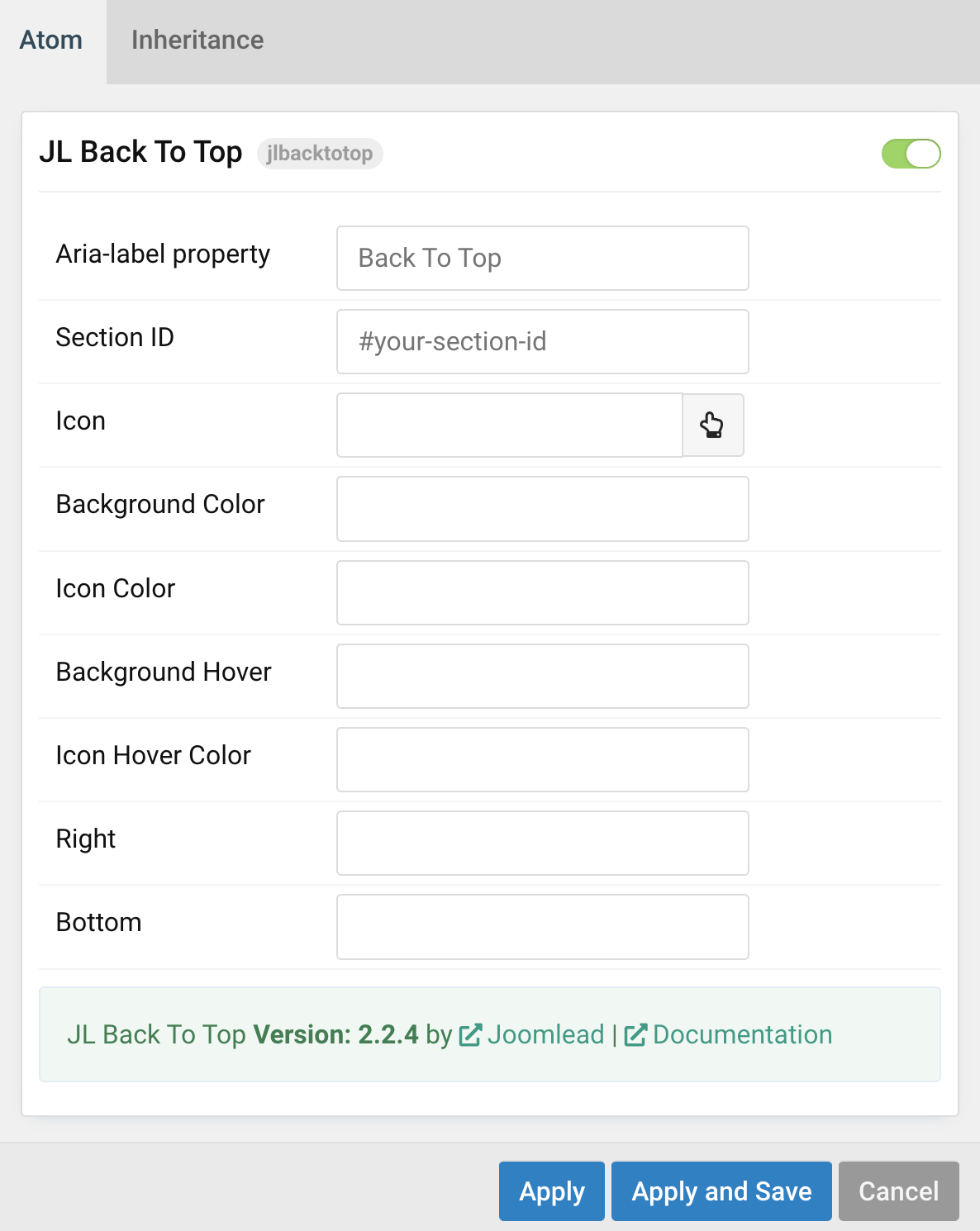Click the Apply and Save button
The height and width of the screenshot is (1231, 980).
[721, 1191]
